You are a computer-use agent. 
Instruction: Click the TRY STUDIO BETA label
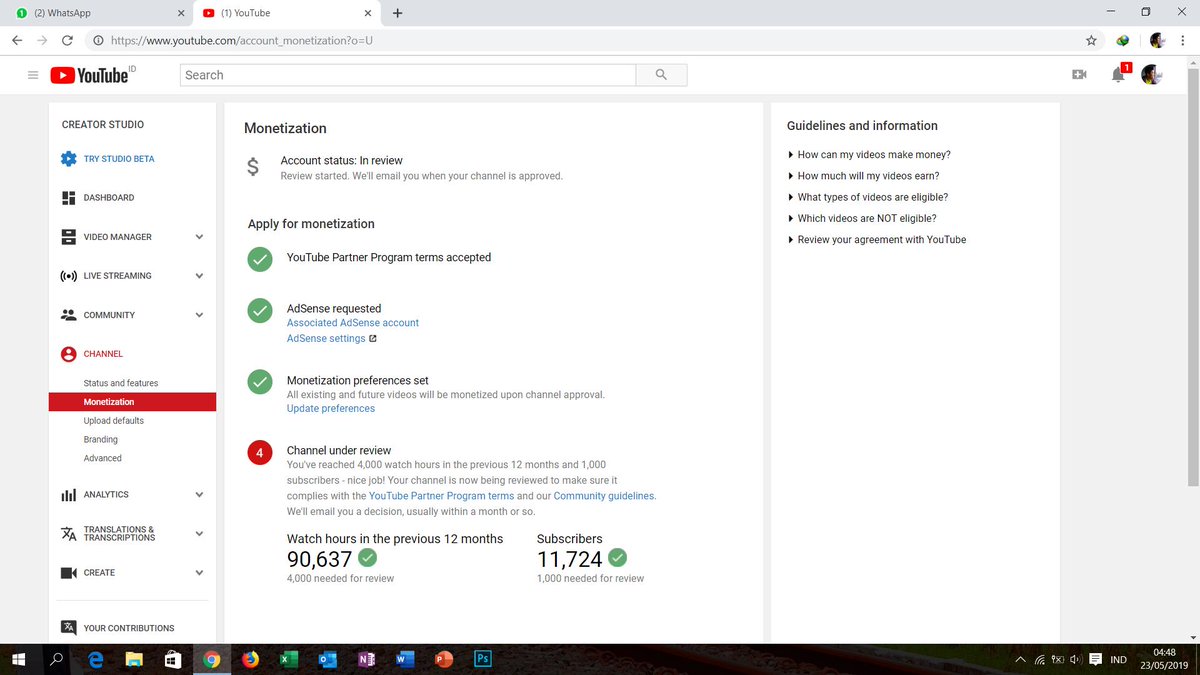(119, 159)
